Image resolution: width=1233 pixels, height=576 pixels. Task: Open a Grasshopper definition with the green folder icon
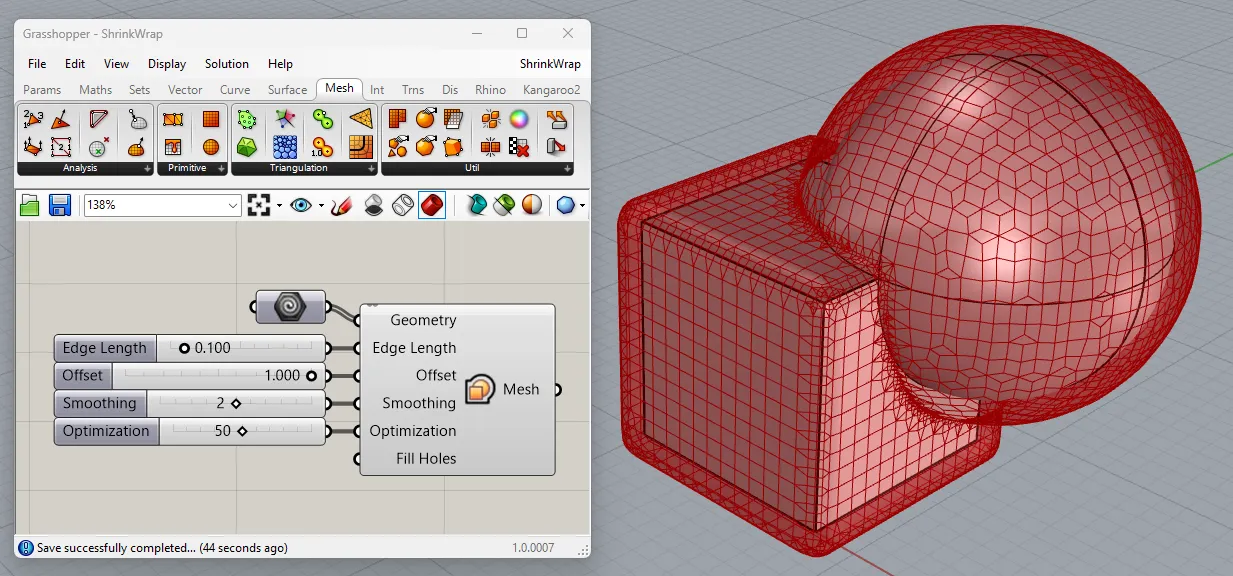29,205
